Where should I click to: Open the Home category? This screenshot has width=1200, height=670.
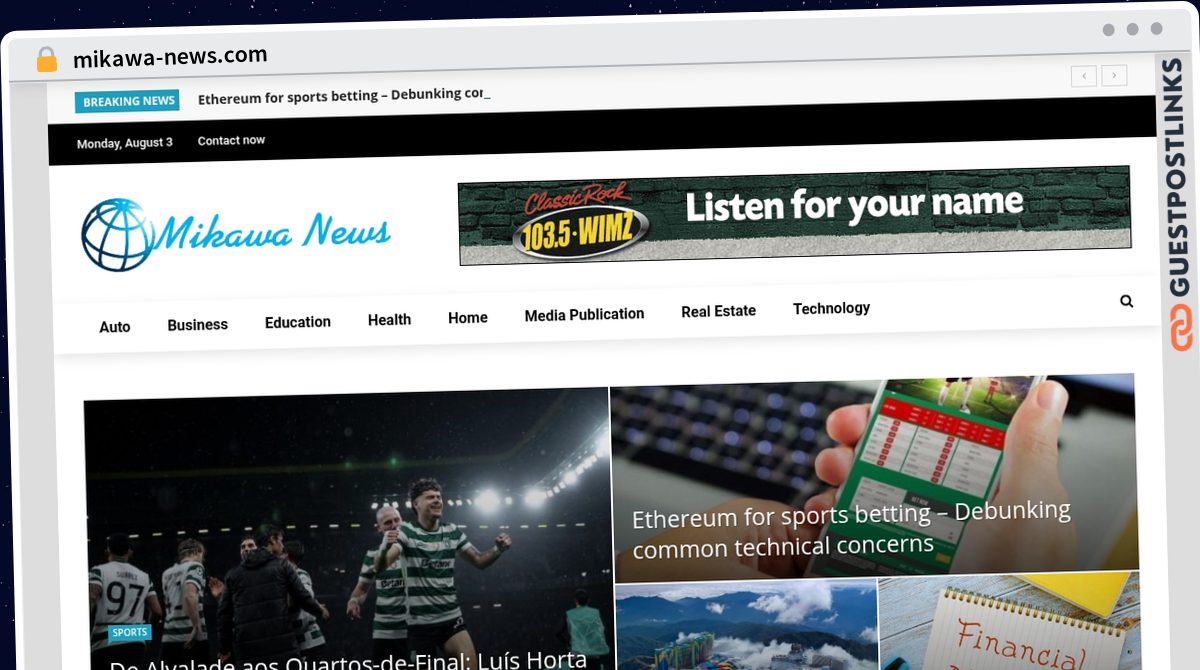coord(468,318)
